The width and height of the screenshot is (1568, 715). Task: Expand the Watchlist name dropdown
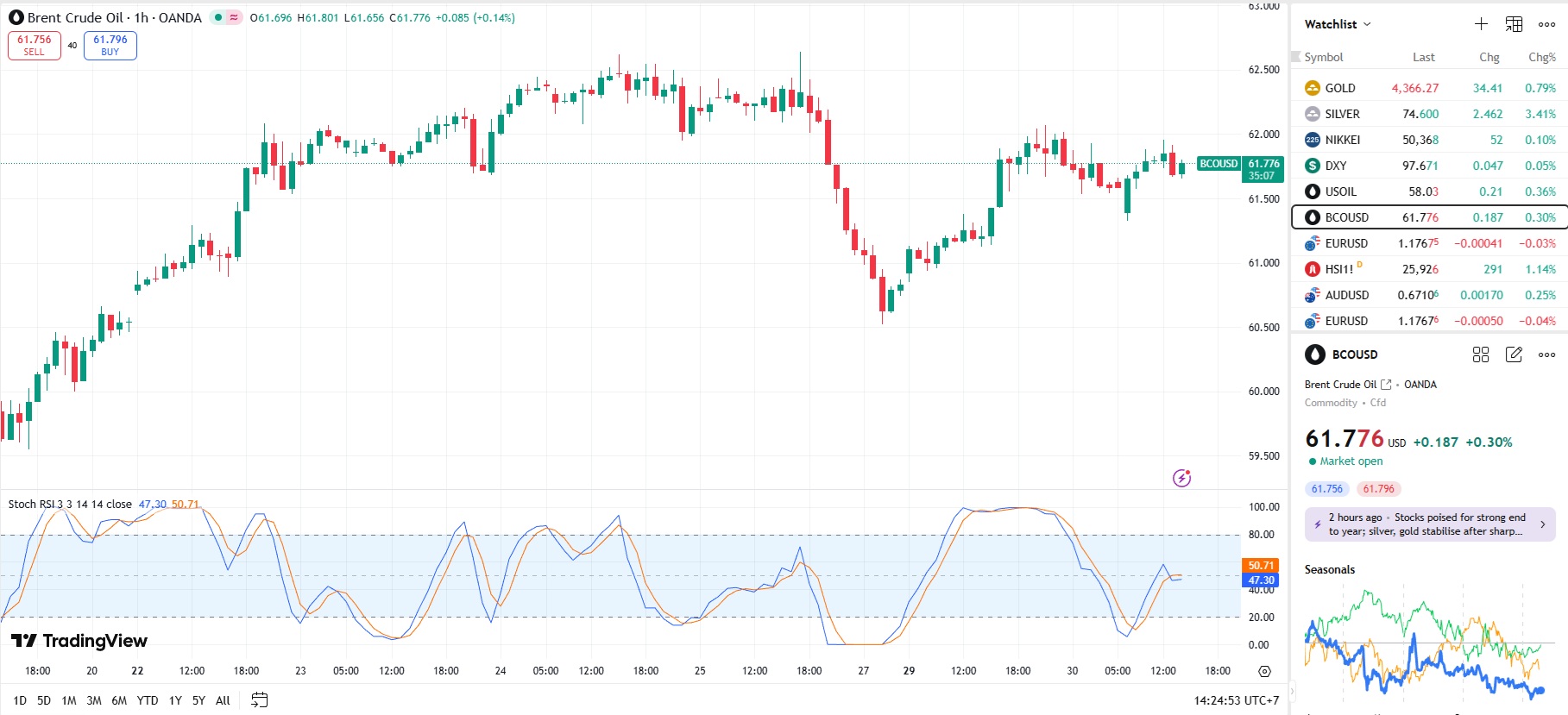coord(1337,24)
